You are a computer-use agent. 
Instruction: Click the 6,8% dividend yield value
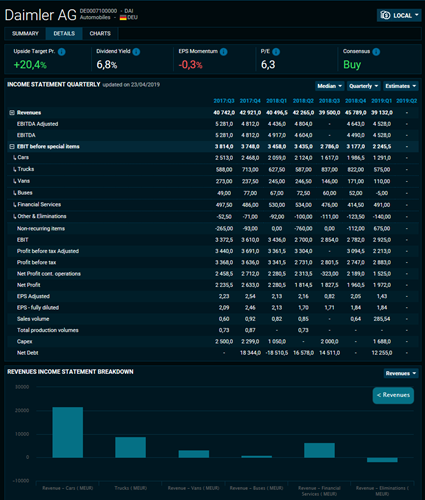pos(107,65)
